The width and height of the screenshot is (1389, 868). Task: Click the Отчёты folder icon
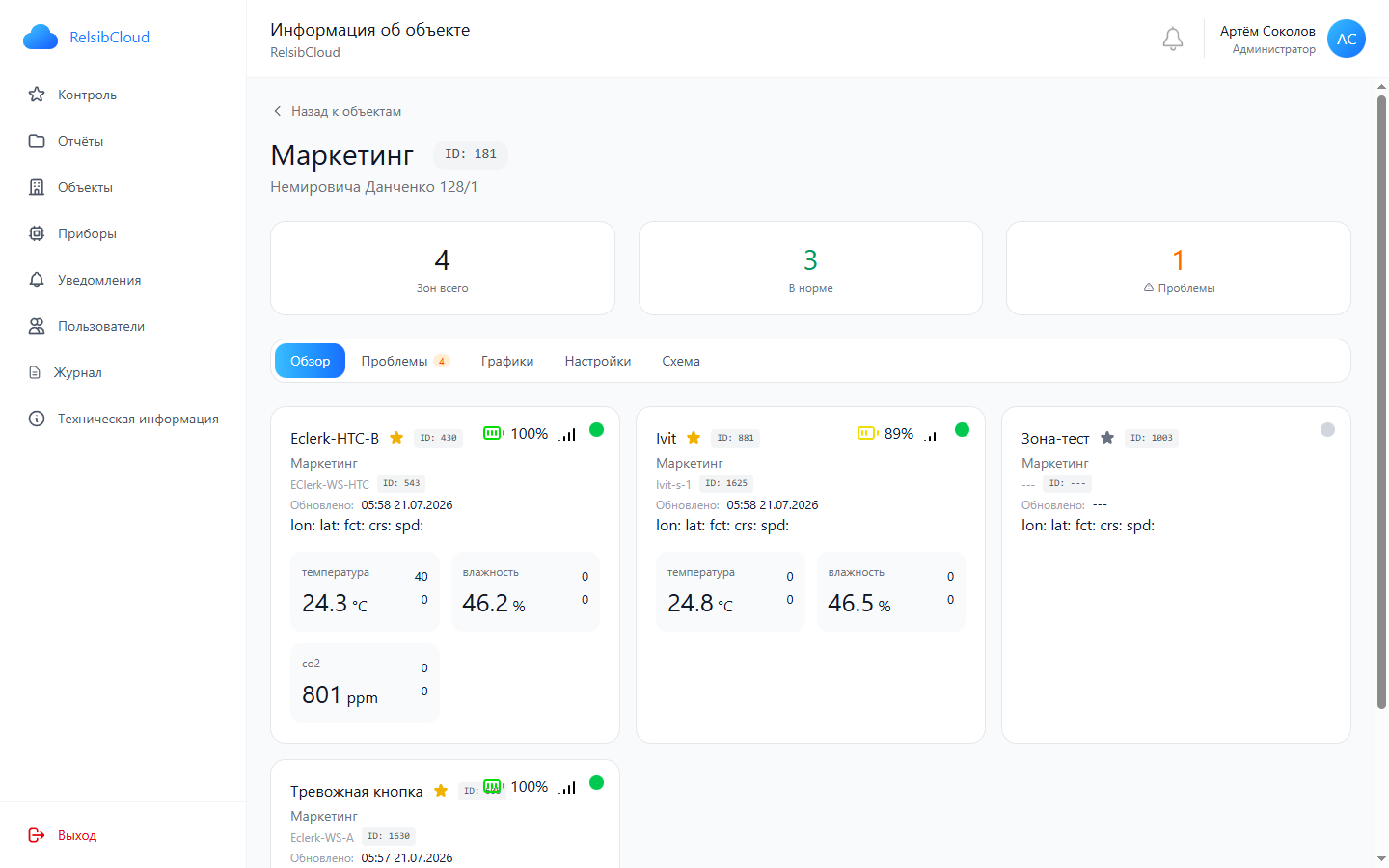pos(37,141)
